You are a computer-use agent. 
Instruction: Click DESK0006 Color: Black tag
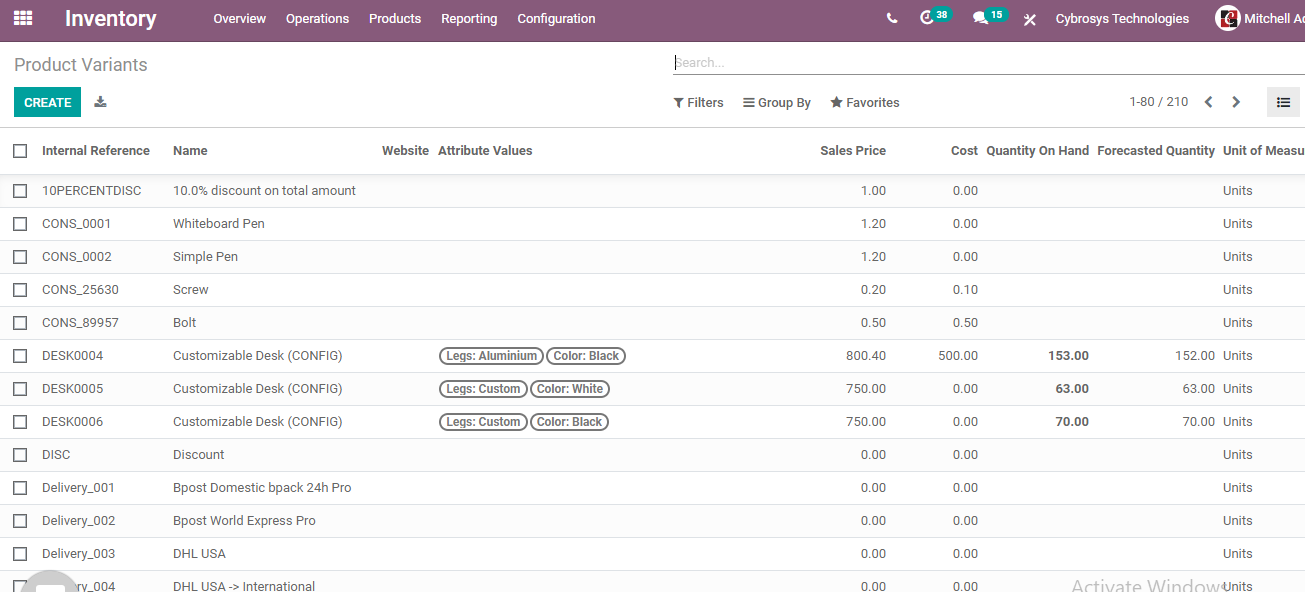click(569, 422)
